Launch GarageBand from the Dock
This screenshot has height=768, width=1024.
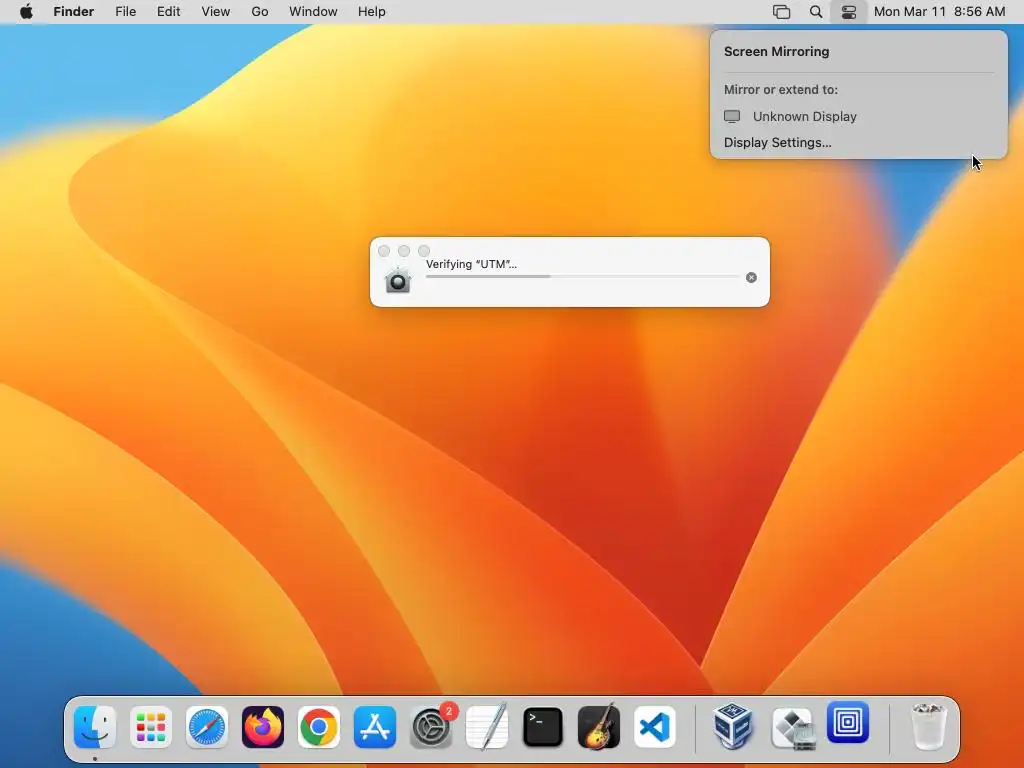tap(599, 727)
